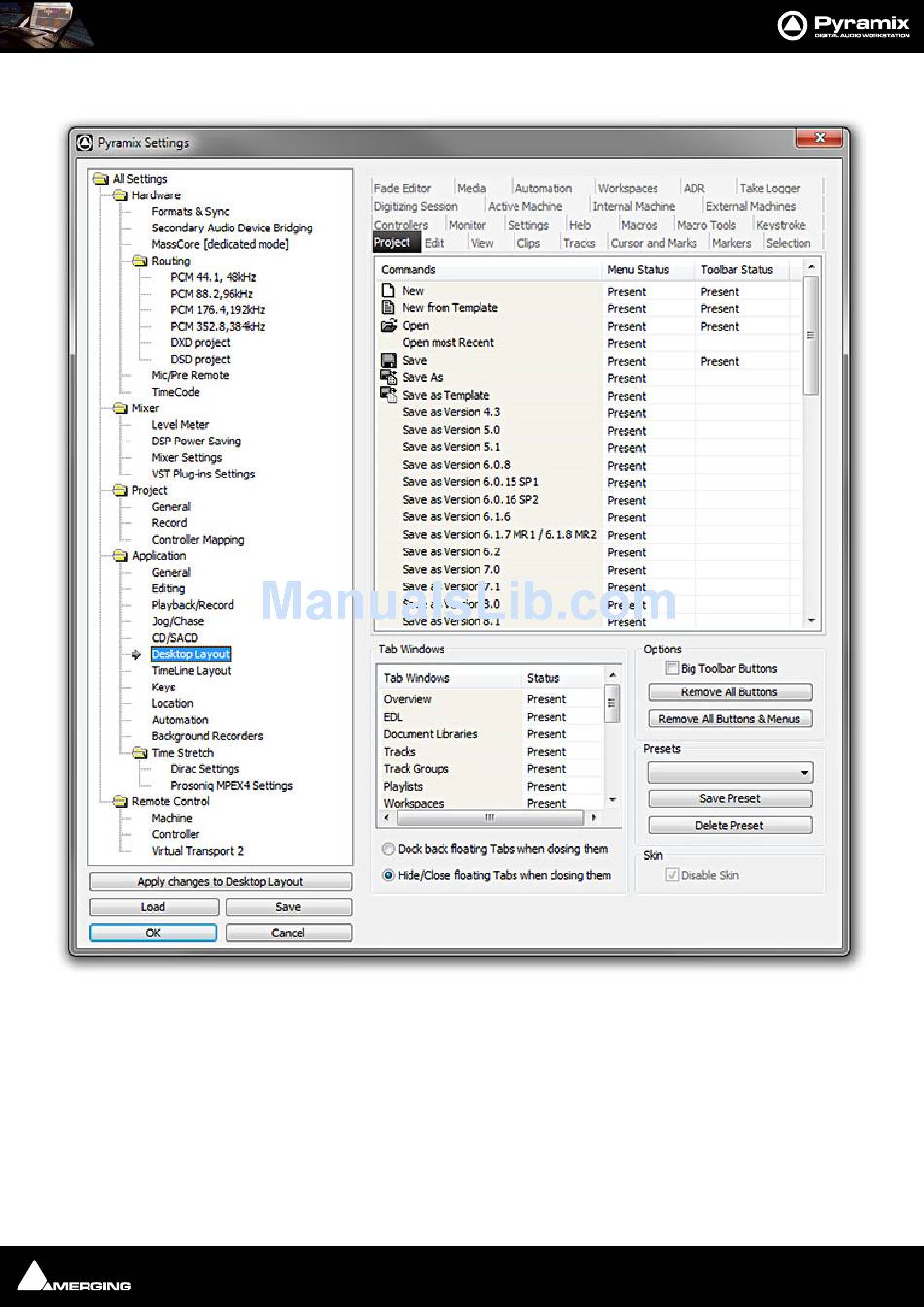Click the Open folder icon in Commands
This screenshot has width=924, height=1307.
389,326
